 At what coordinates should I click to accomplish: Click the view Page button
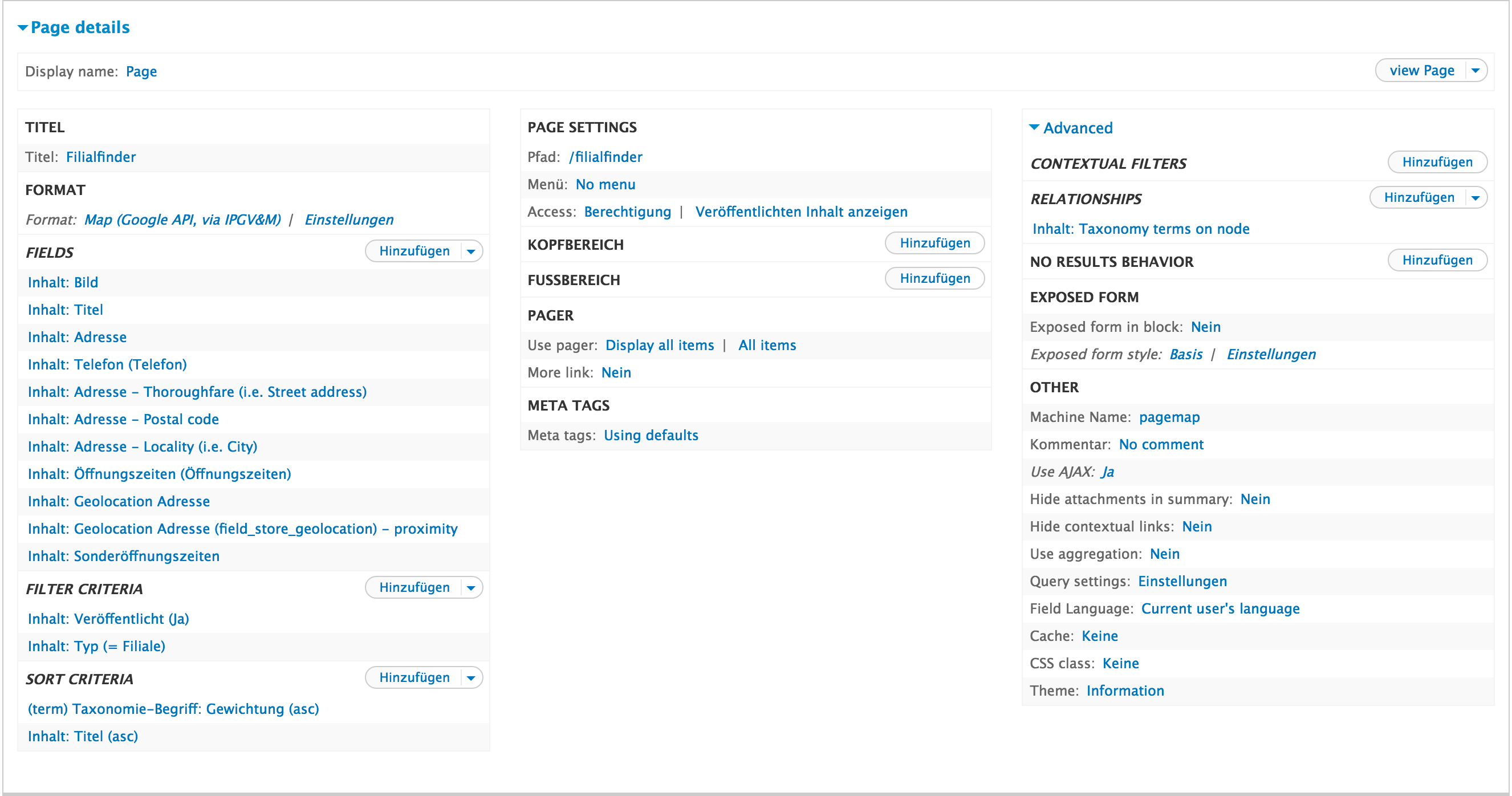[1421, 71]
